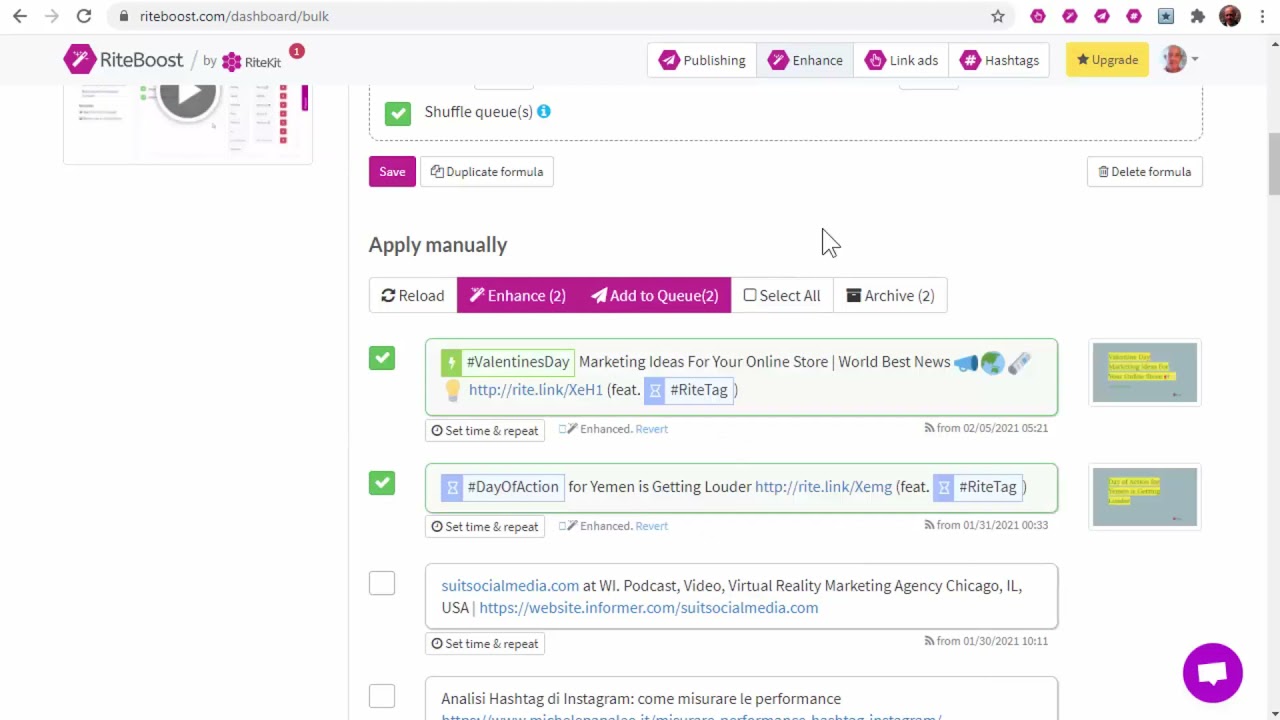The image size is (1280, 720).
Task: Open the rite.link/XeH1 link
Action: (x=536, y=390)
